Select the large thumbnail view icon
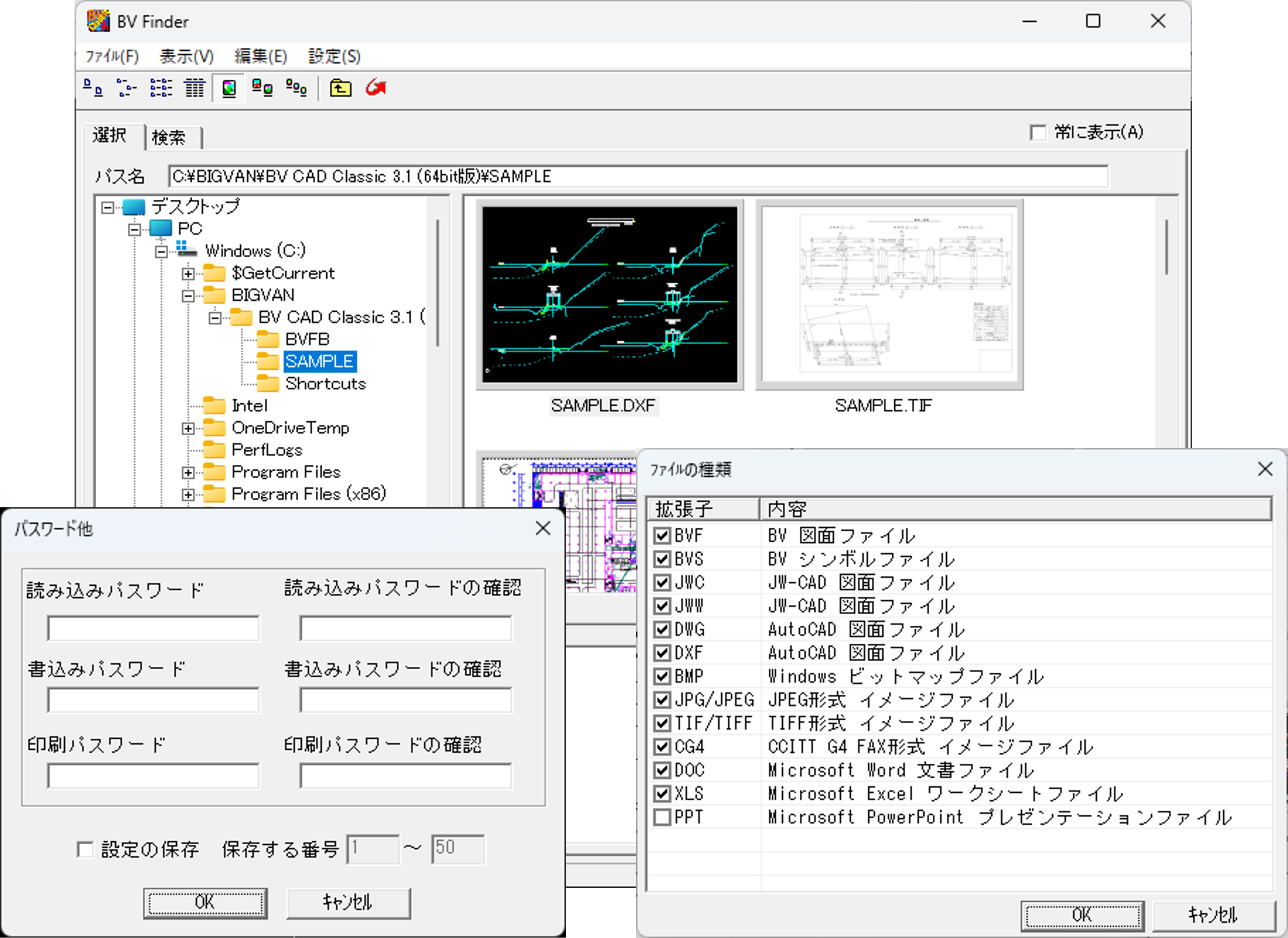The height and width of the screenshot is (938, 1288). 229,89
